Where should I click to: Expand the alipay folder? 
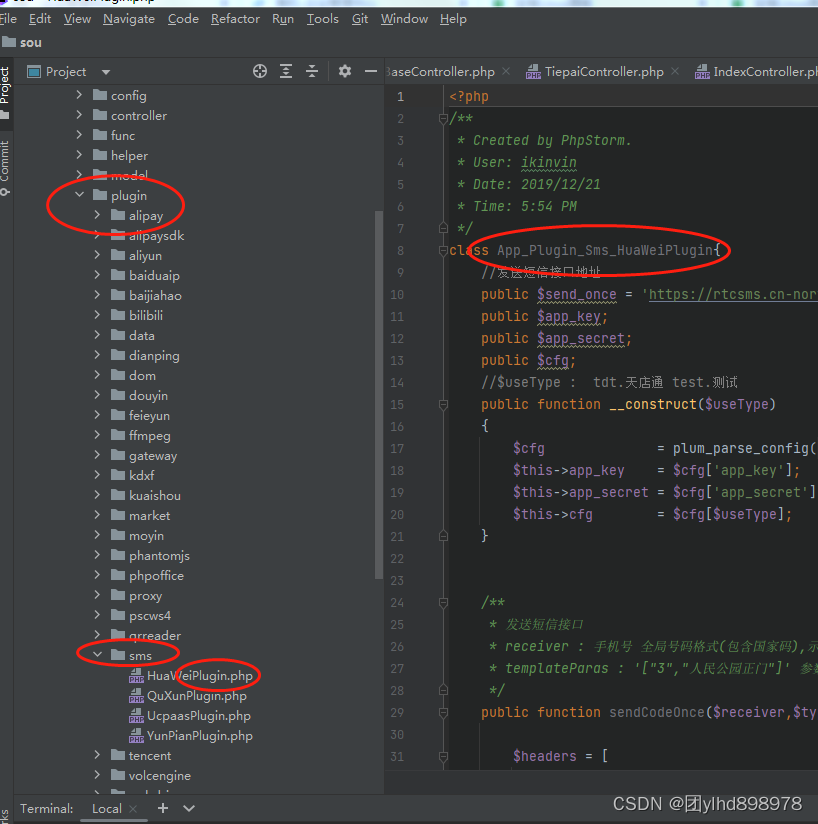pyautogui.click(x=97, y=214)
